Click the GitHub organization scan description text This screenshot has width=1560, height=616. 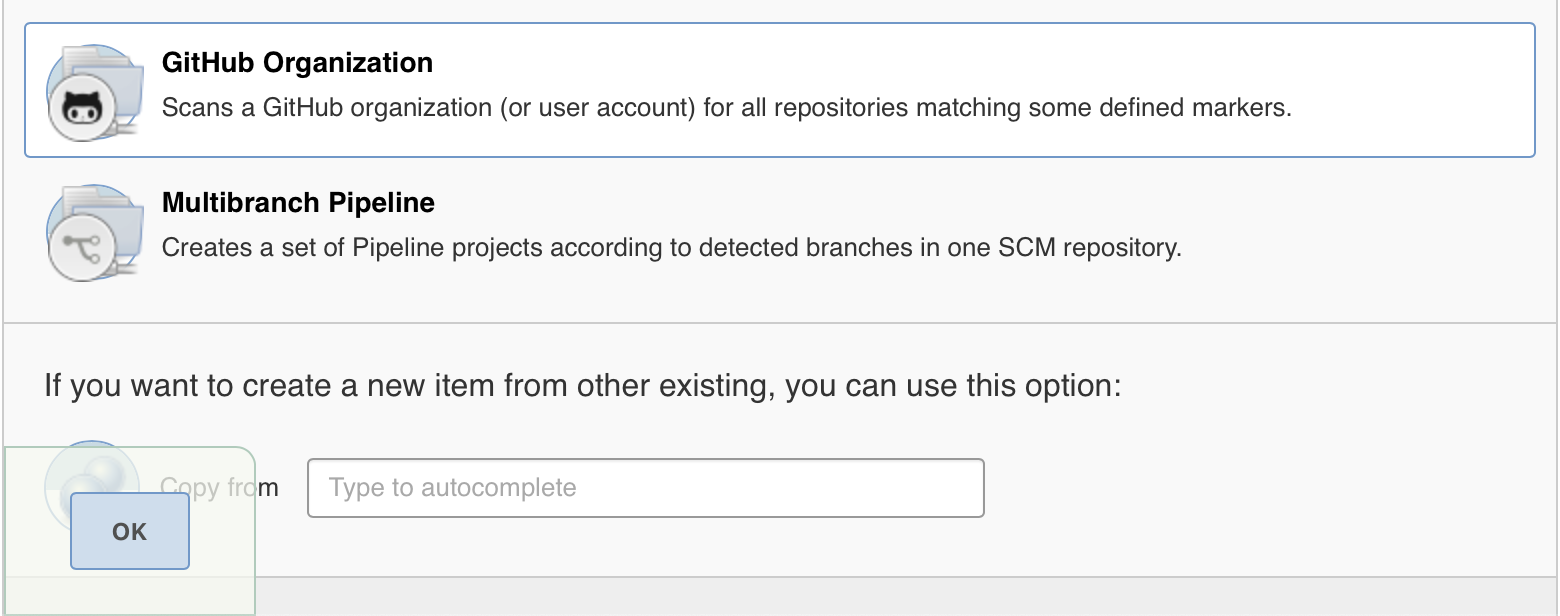727,107
